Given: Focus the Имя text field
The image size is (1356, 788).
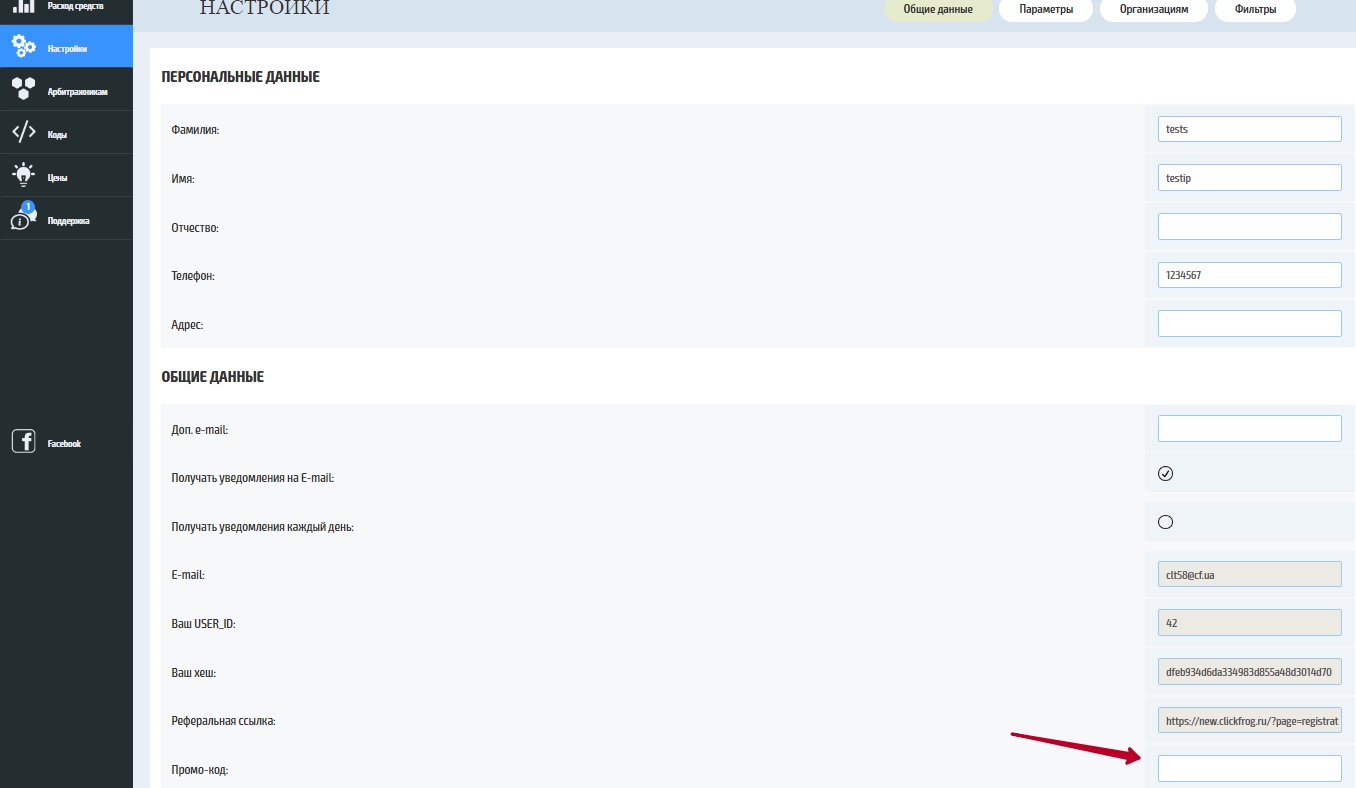Looking at the screenshot, I should 1249,178.
